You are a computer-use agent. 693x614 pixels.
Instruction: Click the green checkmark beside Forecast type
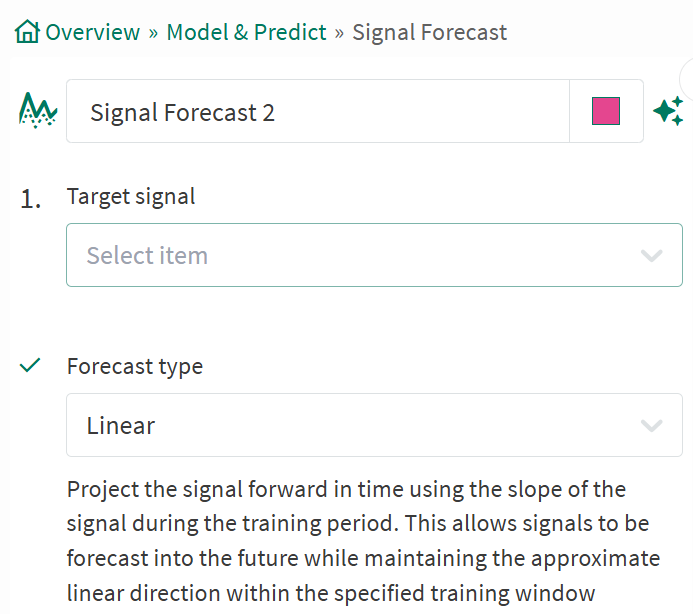point(31,366)
